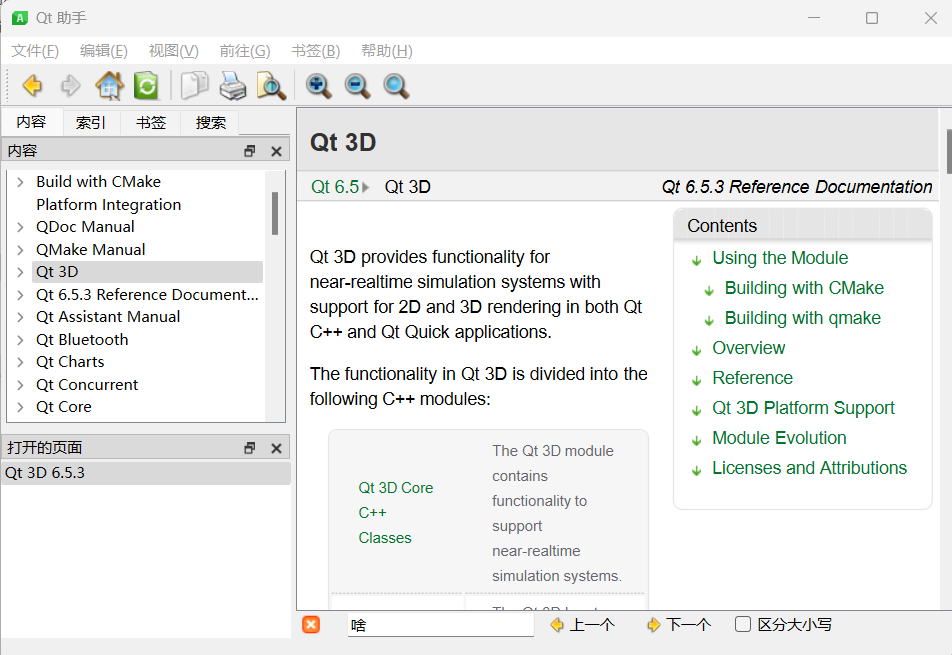This screenshot has width=952, height=655.
Task: Switch to the 索引 tab
Action: coord(91,123)
